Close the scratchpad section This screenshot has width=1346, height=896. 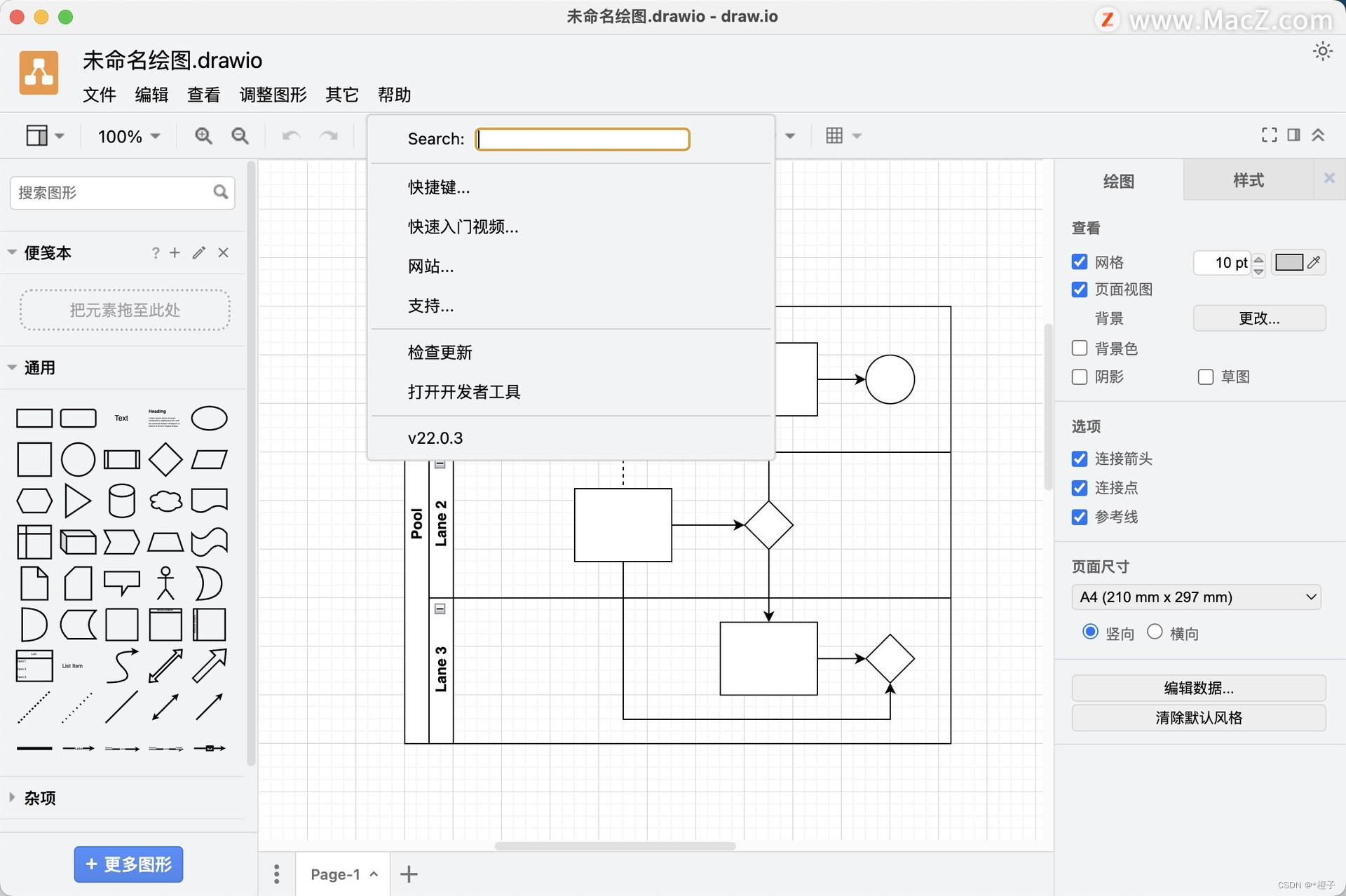(223, 252)
